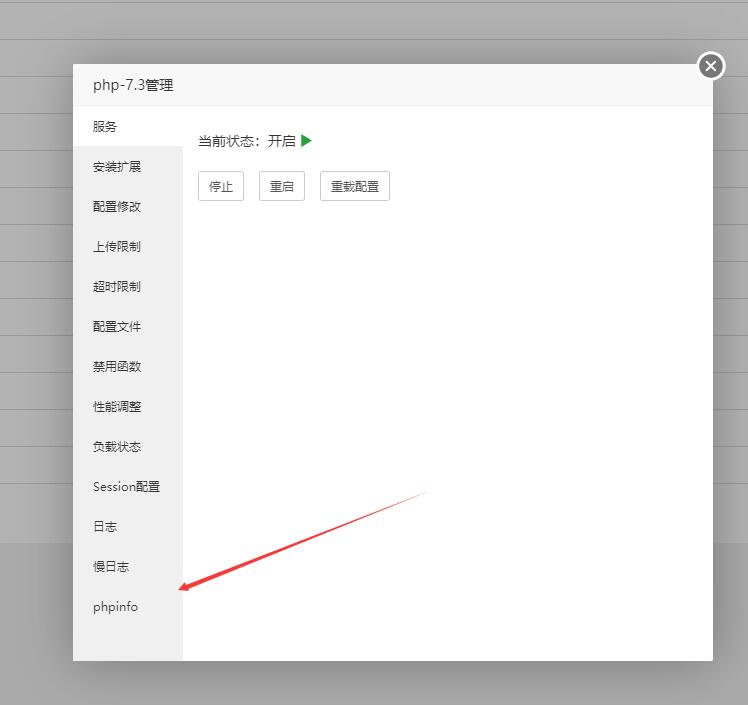Click the green running status triangle icon
This screenshot has width=748, height=705.
pos(306,141)
